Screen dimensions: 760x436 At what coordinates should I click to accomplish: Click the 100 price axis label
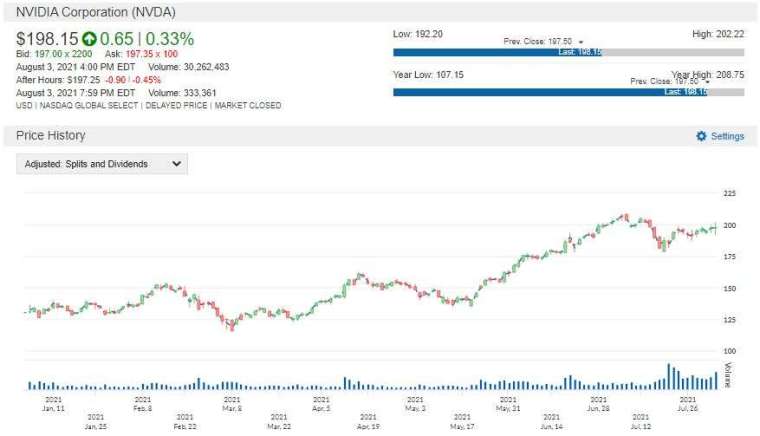coord(729,351)
